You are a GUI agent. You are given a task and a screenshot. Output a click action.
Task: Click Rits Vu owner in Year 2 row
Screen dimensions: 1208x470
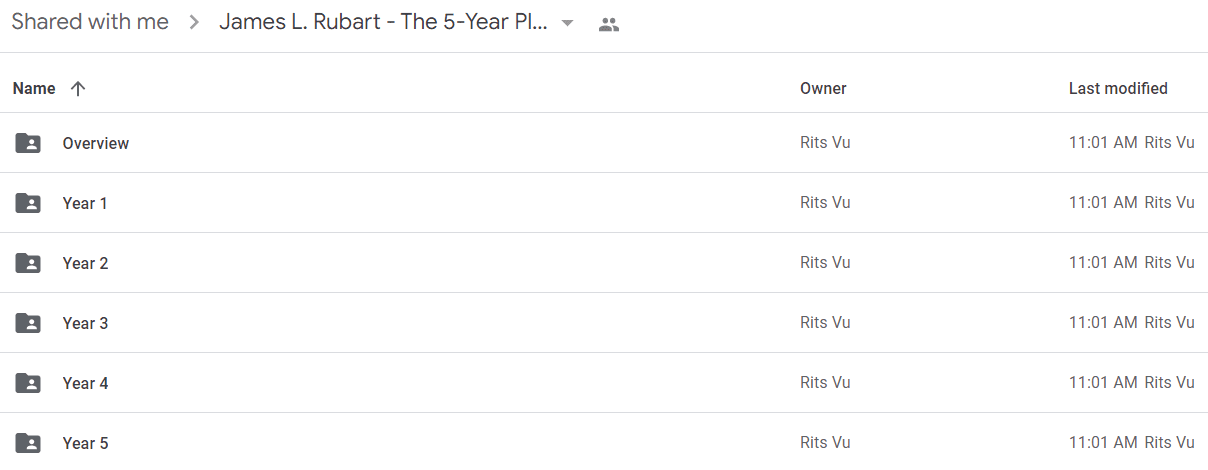point(825,263)
